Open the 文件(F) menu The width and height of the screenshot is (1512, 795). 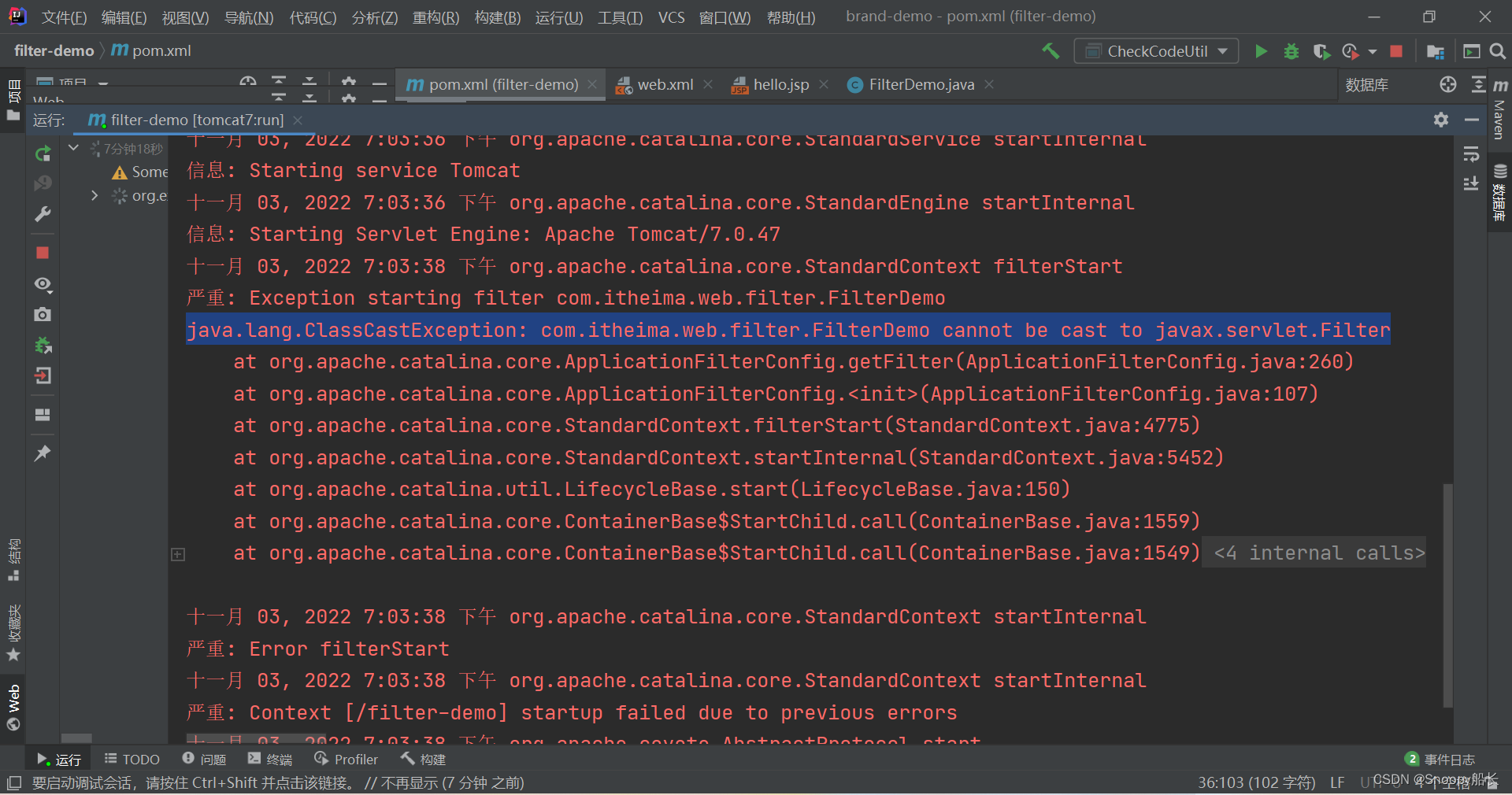click(65, 17)
